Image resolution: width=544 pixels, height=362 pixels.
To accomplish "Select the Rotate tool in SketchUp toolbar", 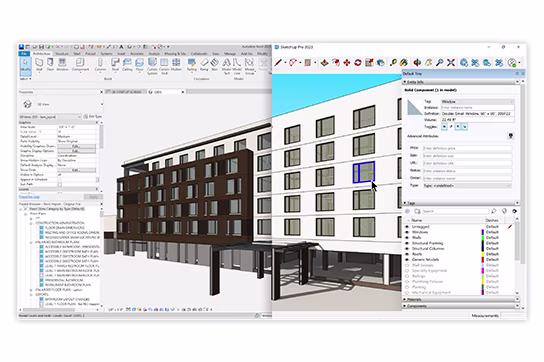I will pos(358,62).
